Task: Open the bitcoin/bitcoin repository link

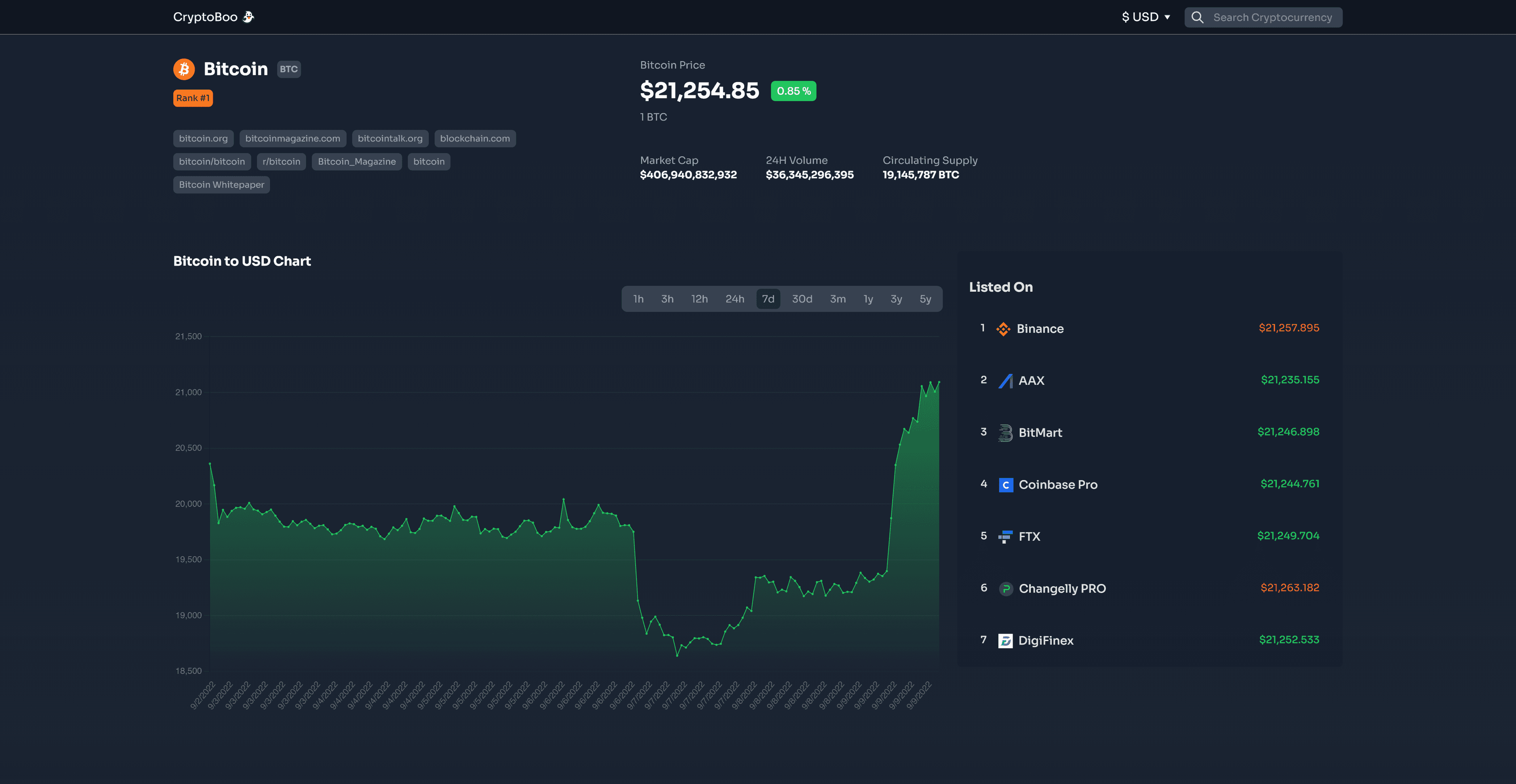Action: click(212, 161)
